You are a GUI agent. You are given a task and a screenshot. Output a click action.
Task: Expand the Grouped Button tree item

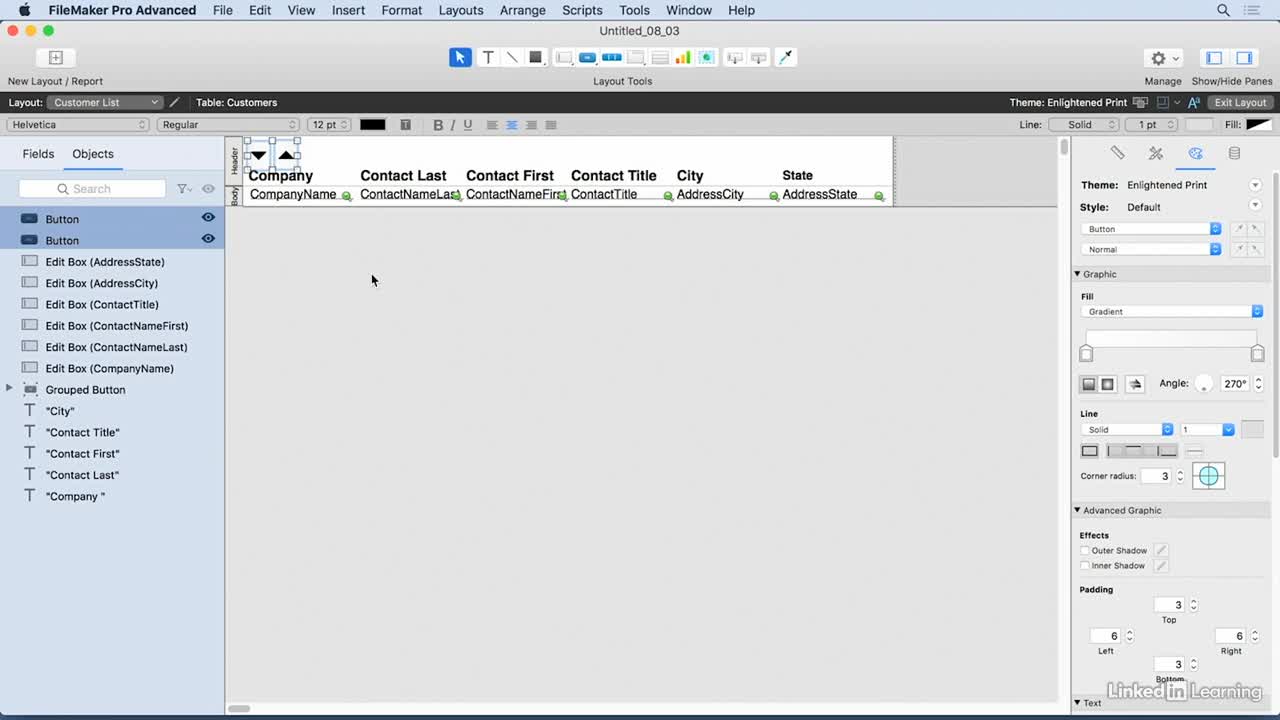[9, 388]
